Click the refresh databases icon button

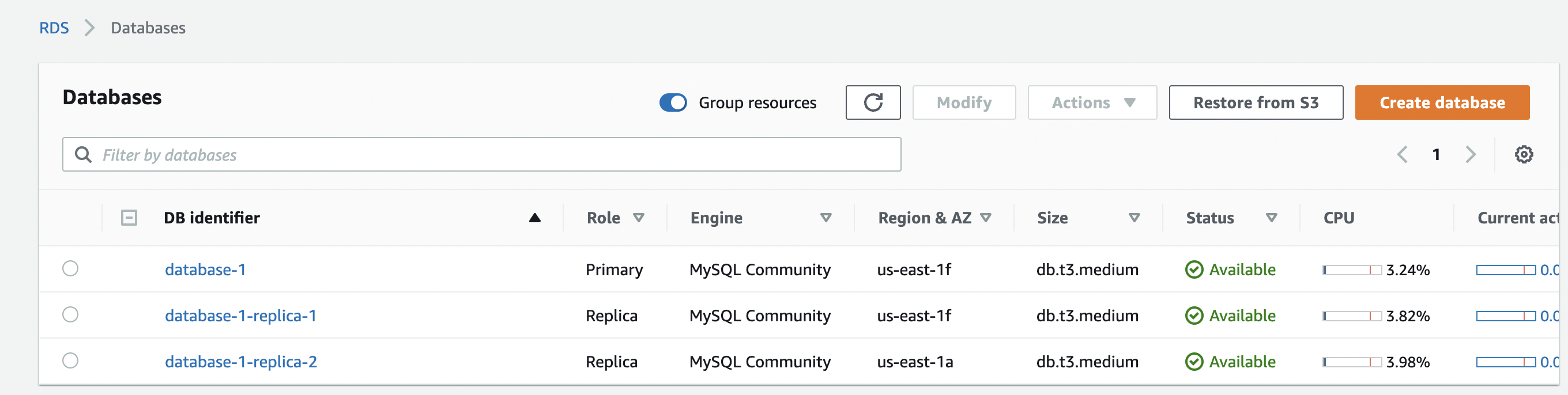(872, 102)
